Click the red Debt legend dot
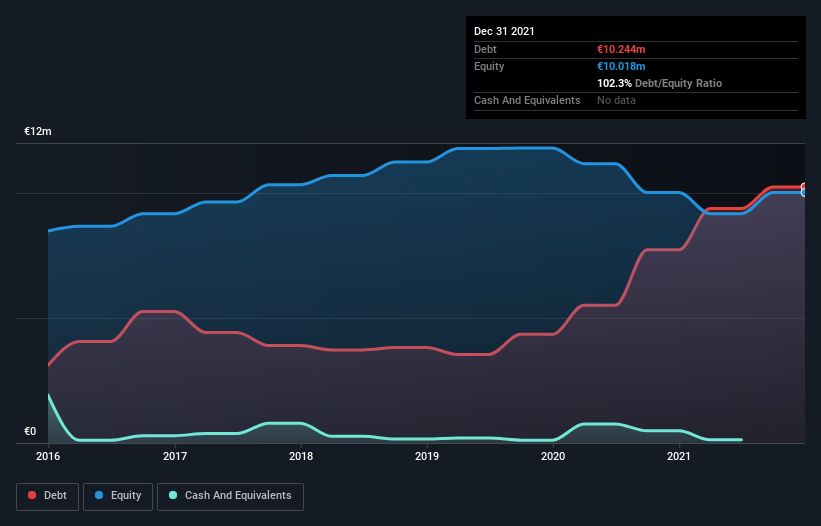Viewport: 821px width, 526px height. pos(32,495)
